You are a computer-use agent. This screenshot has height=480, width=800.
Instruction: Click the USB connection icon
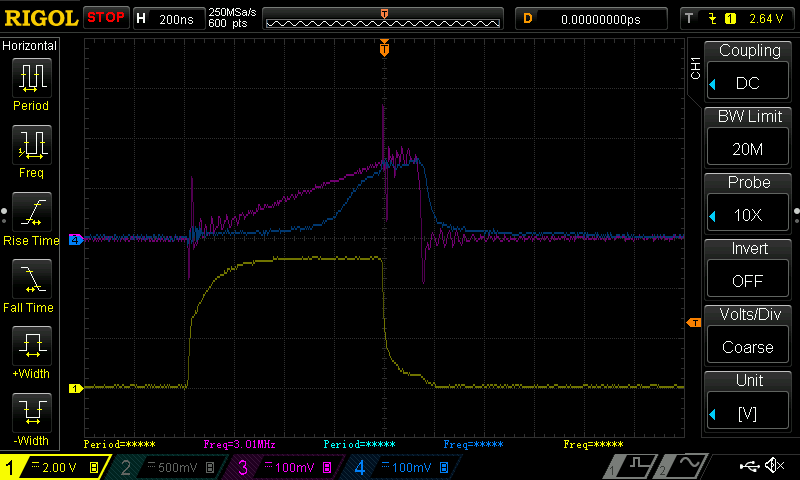click(x=750, y=466)
